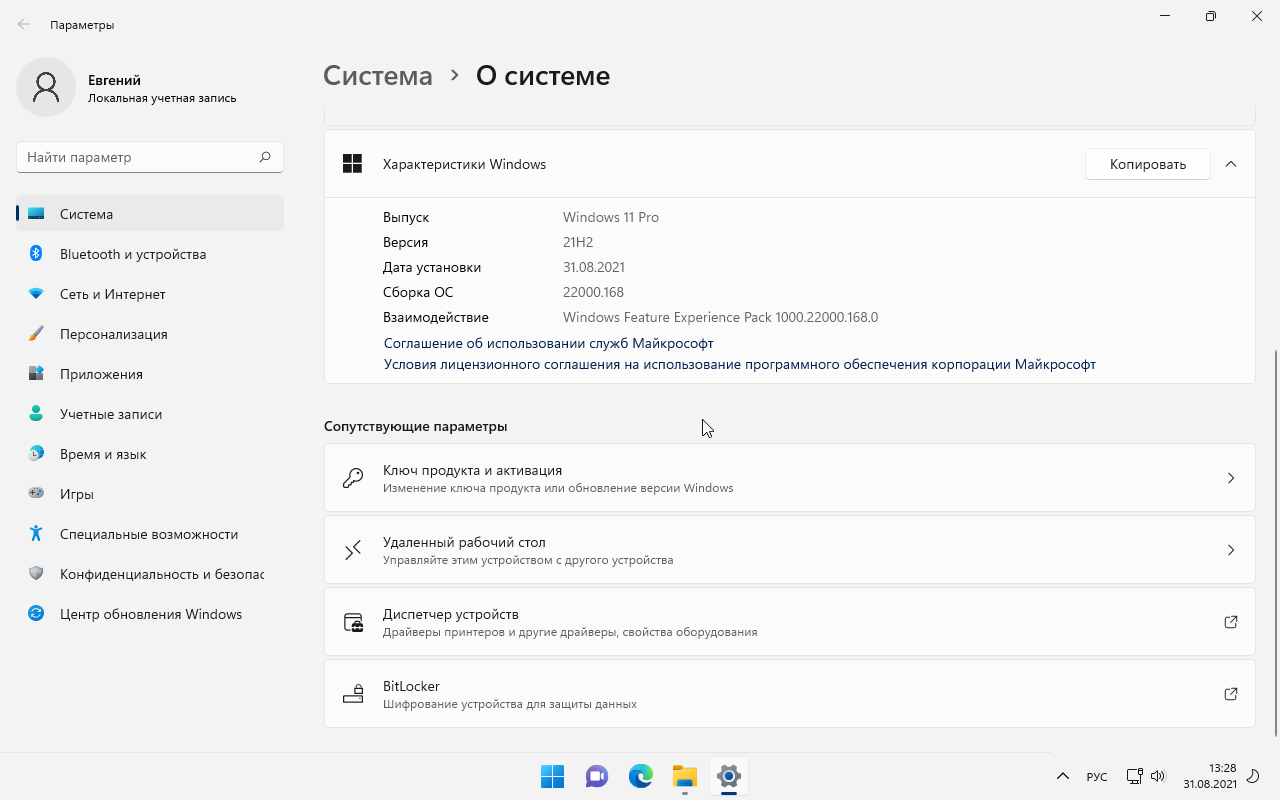This screenshot has width=1280, height=800.
Task: Click the version value 21H2
Action: pyautogui.click(x=578, y=242)
